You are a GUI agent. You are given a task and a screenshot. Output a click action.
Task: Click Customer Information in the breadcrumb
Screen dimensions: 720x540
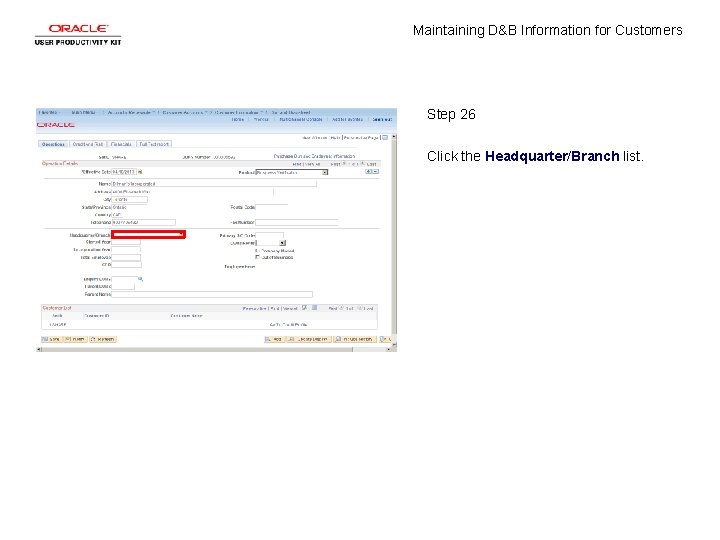tap(238, 112)
